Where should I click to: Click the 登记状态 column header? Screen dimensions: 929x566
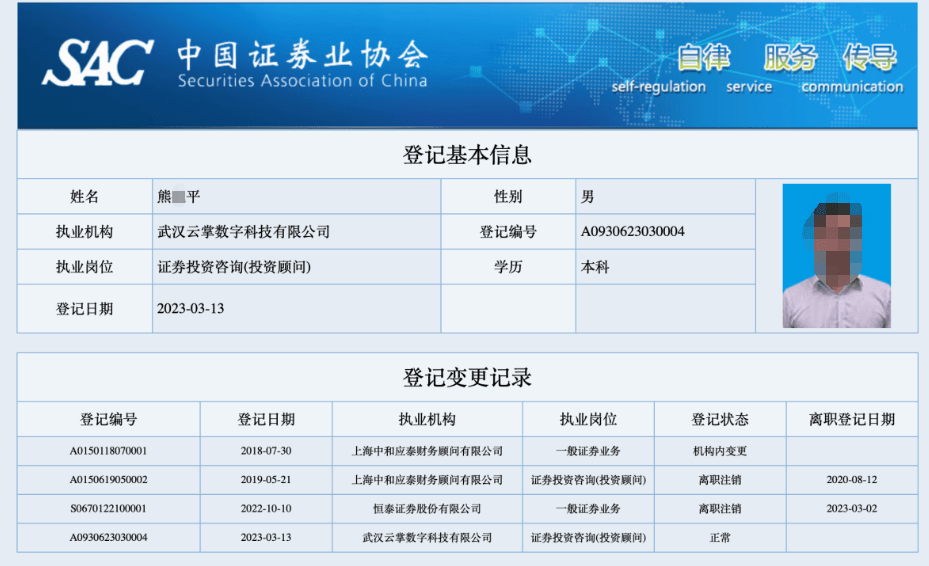coord(719,419)
